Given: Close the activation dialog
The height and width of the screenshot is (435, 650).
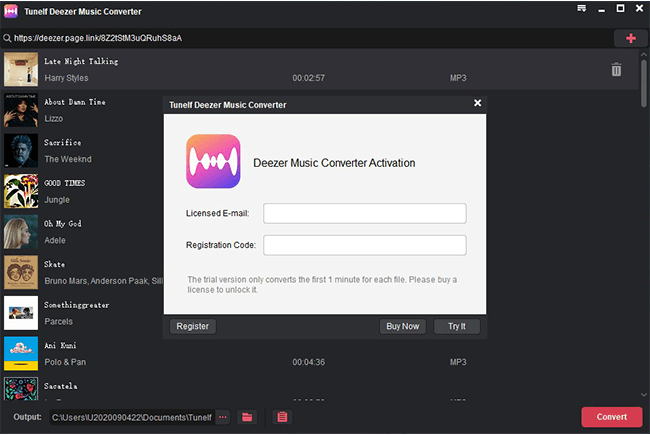Looking at the screenshot, I should pos(478,103).
